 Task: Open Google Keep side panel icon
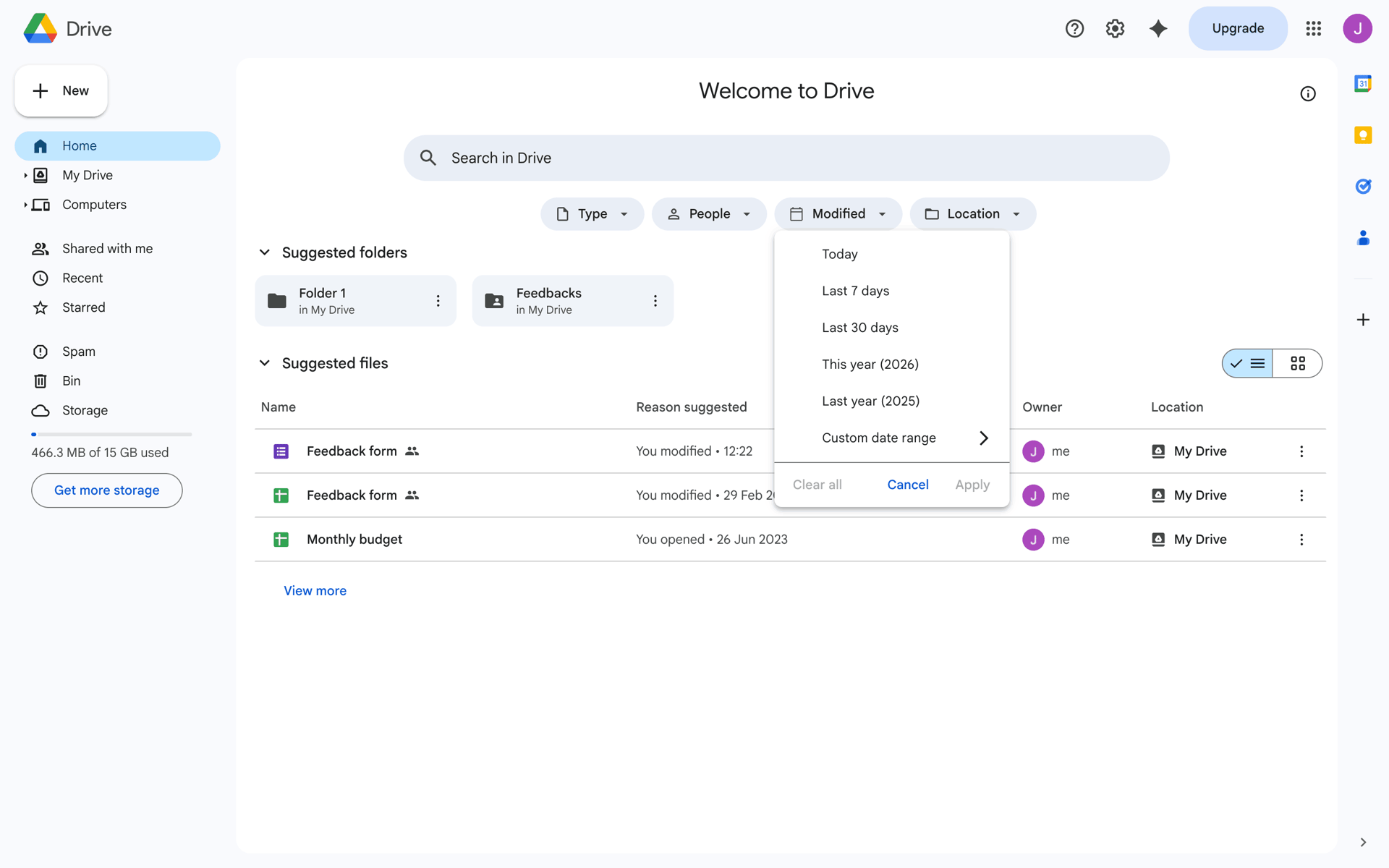pyautogui.click(x=1363, y=135)
